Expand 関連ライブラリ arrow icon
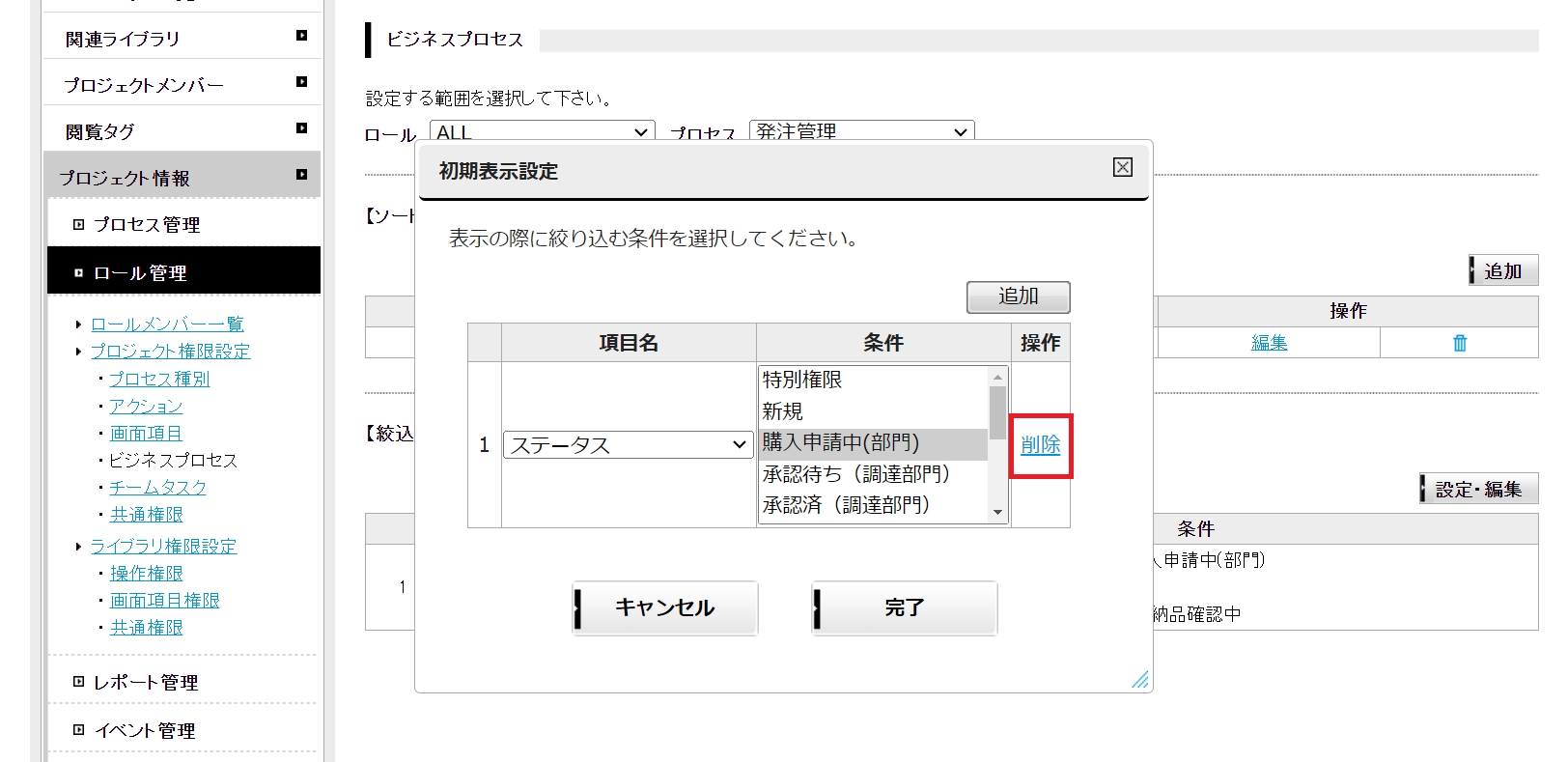The image size is (1568, 762). point(301,36)
